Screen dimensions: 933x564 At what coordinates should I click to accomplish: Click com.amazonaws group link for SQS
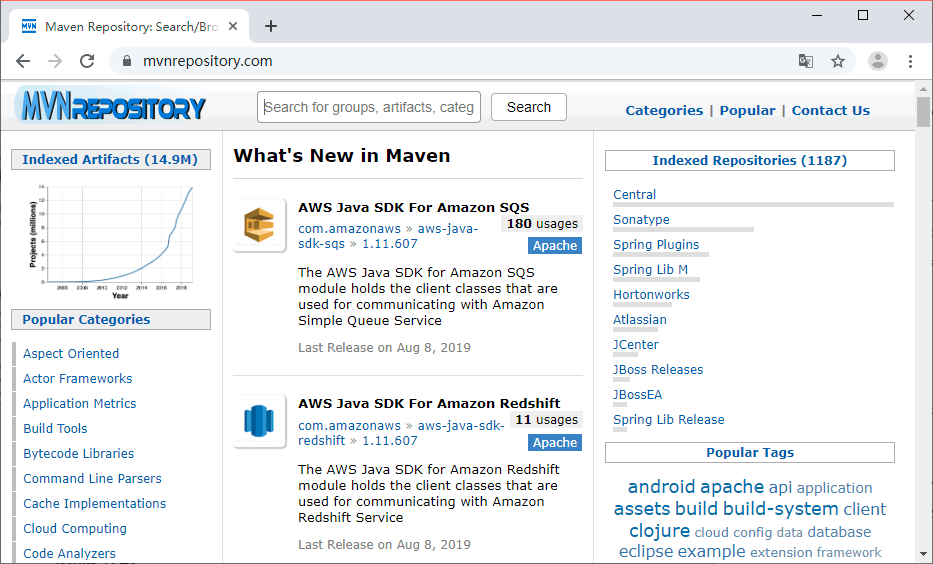click(x=349, y=228)
